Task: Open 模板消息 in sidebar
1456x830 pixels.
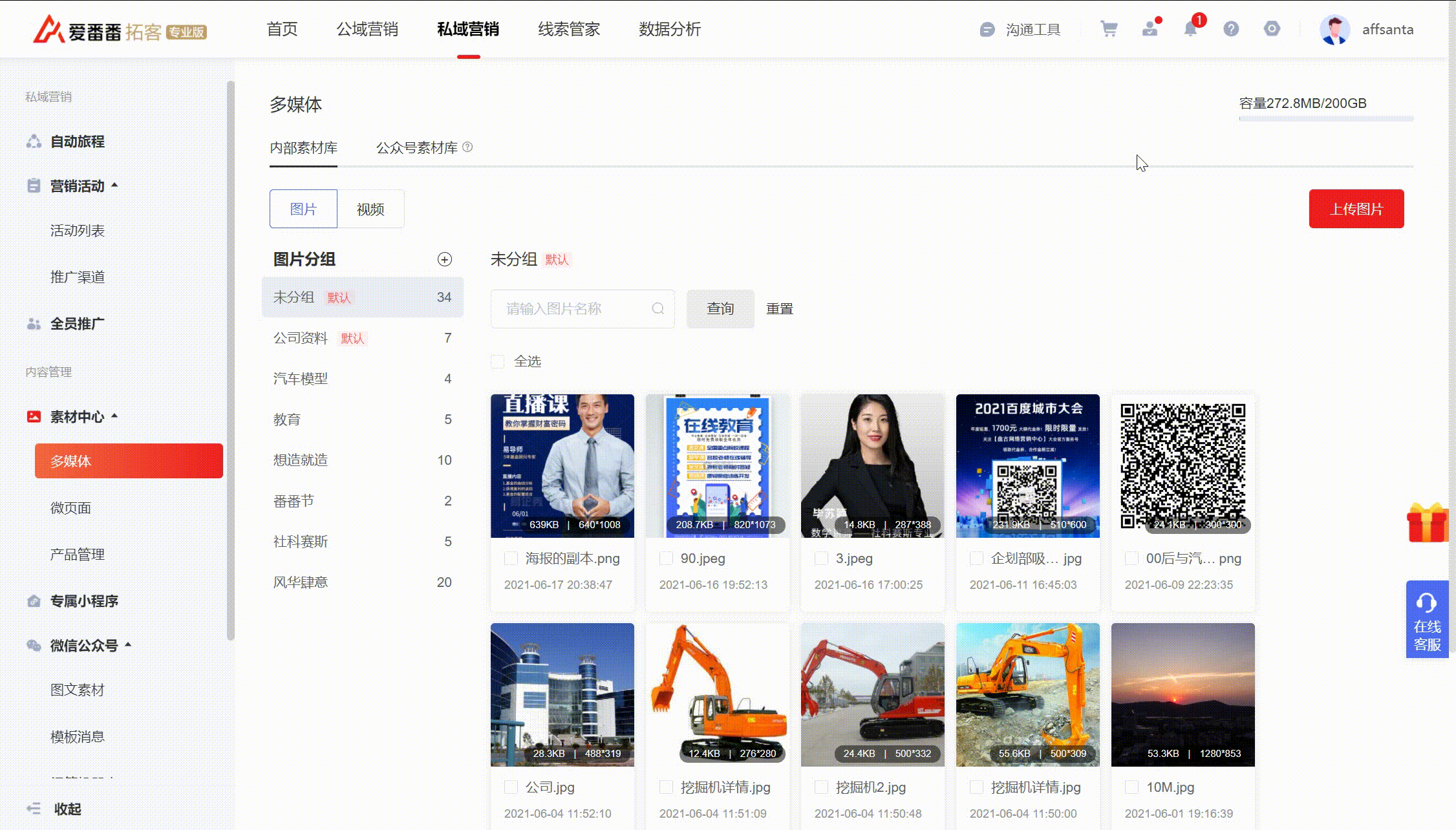Action: [78, 737]
